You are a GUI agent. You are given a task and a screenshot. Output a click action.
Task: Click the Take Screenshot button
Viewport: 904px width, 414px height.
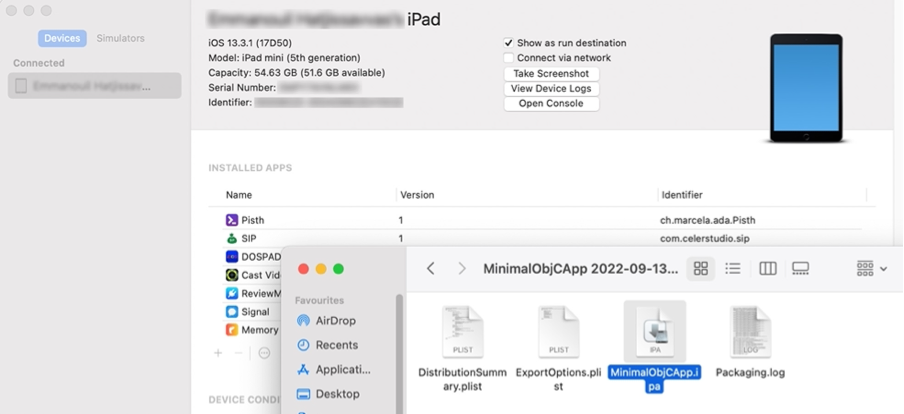coord(551,74)
